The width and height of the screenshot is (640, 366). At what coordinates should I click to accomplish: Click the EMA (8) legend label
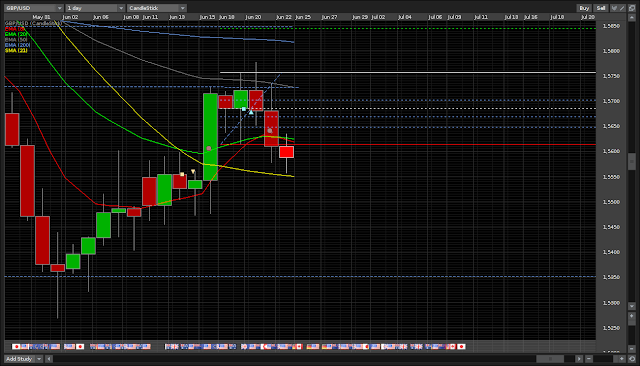tap(15, 29)
